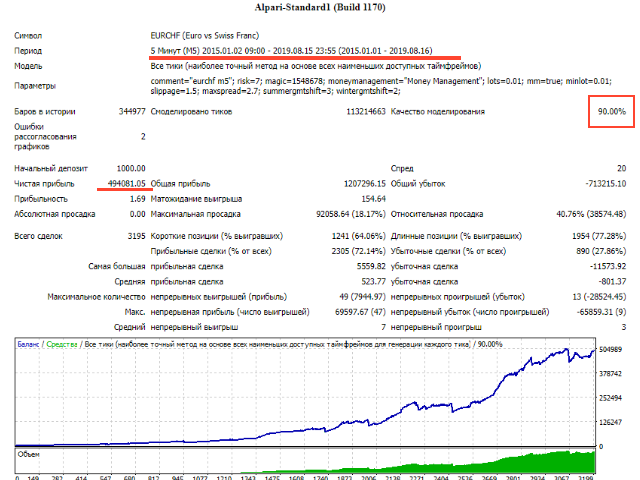Viewport: 640px width, 480px height.
Task: Click the initial deposit value 1000.00
Action: 131,168
